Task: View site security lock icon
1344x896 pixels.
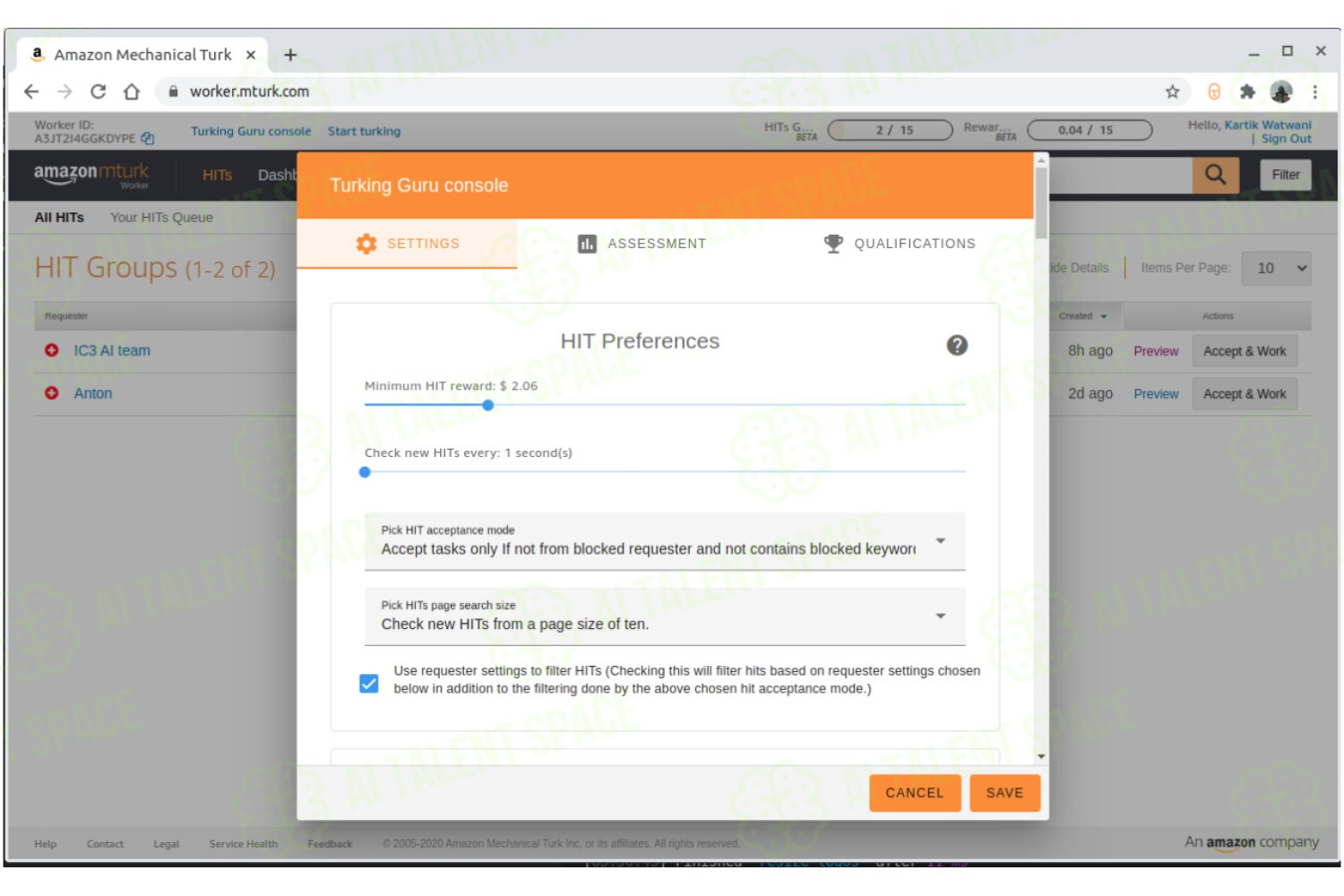Action: coord(173,91)
